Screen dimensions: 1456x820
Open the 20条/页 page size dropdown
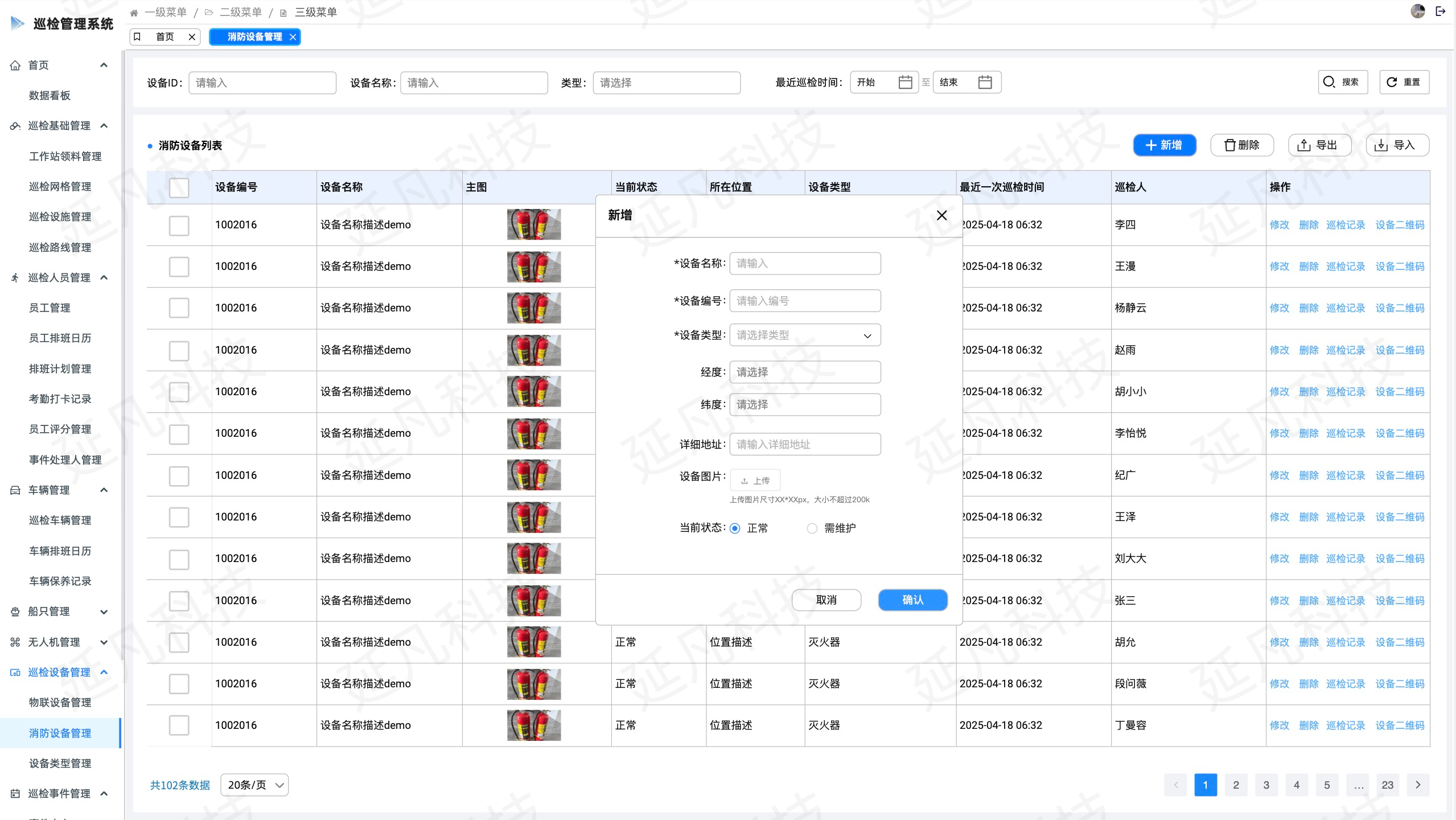coord(254,785)
